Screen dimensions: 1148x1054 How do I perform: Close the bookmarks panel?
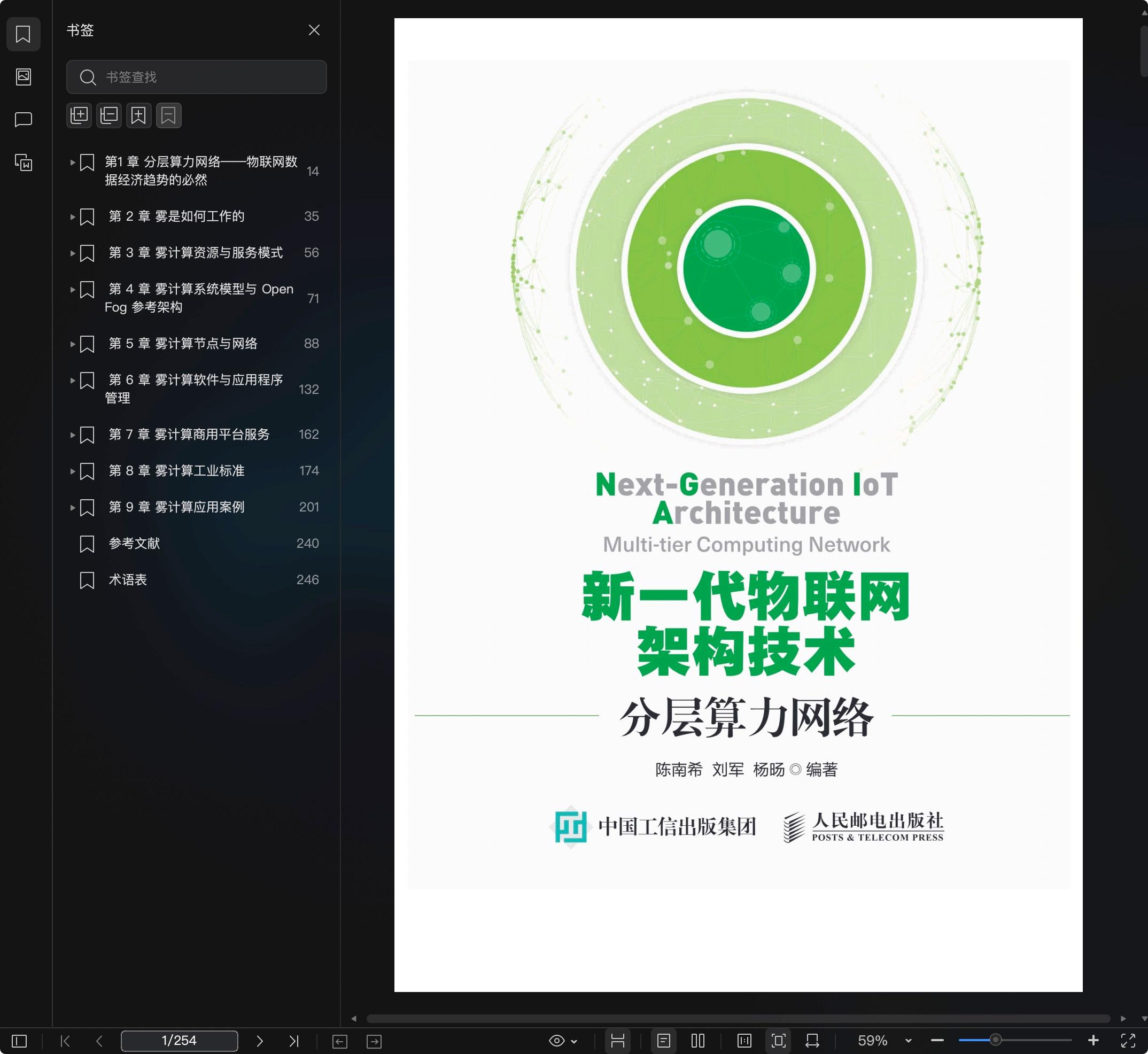tap(314, 30)
